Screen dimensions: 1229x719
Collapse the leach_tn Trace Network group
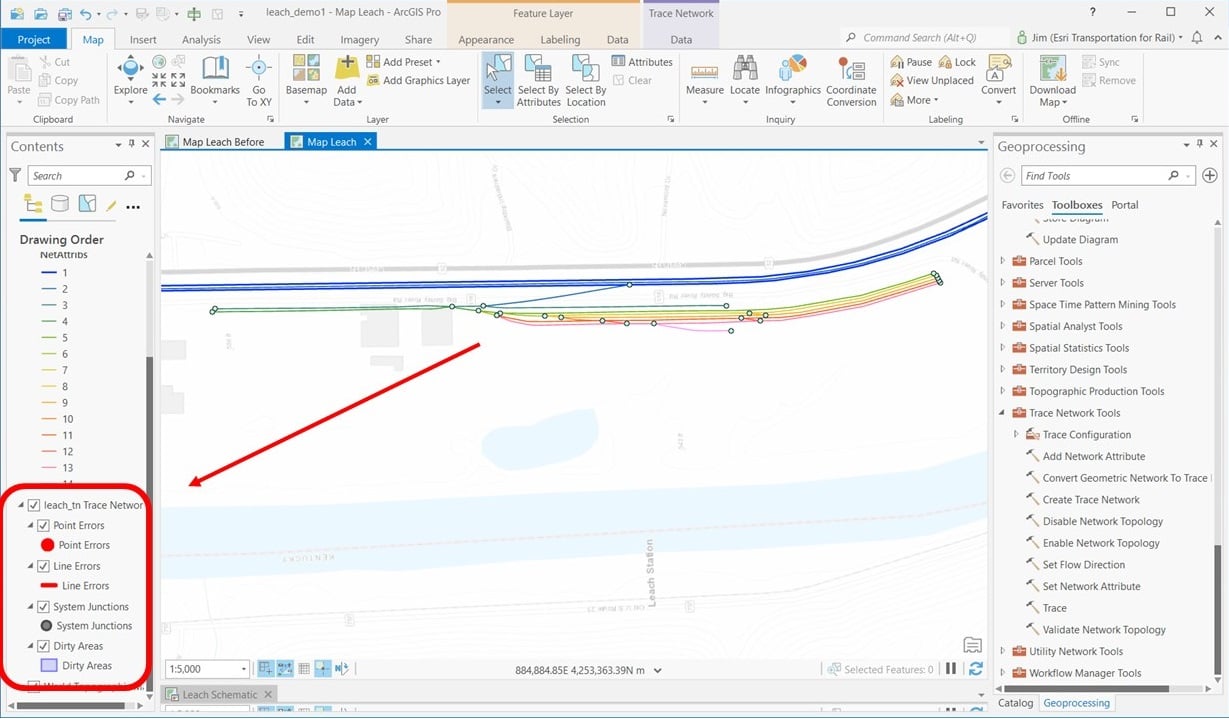point(22,505)
